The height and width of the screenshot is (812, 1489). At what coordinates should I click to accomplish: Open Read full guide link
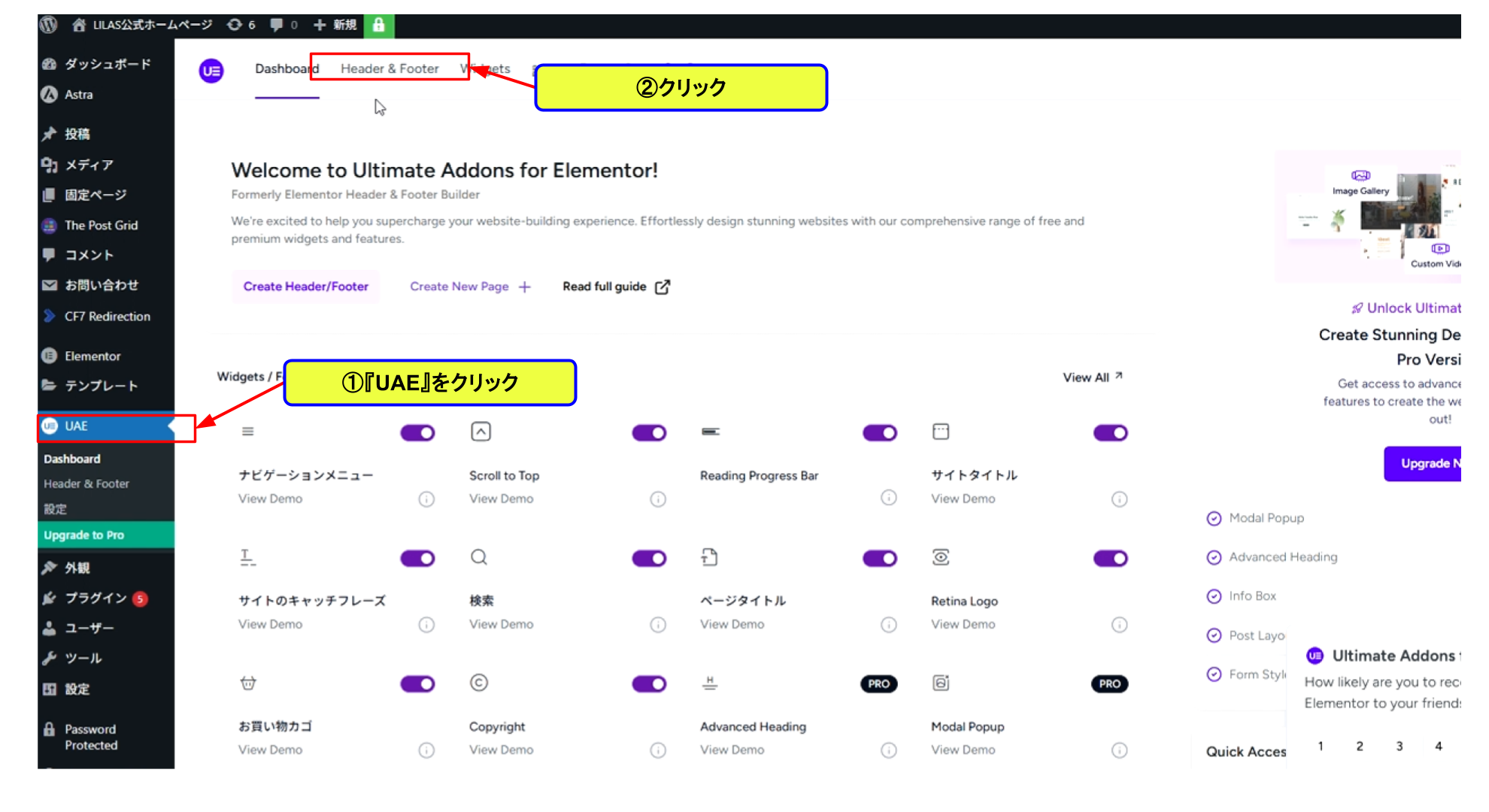[616, 286]
